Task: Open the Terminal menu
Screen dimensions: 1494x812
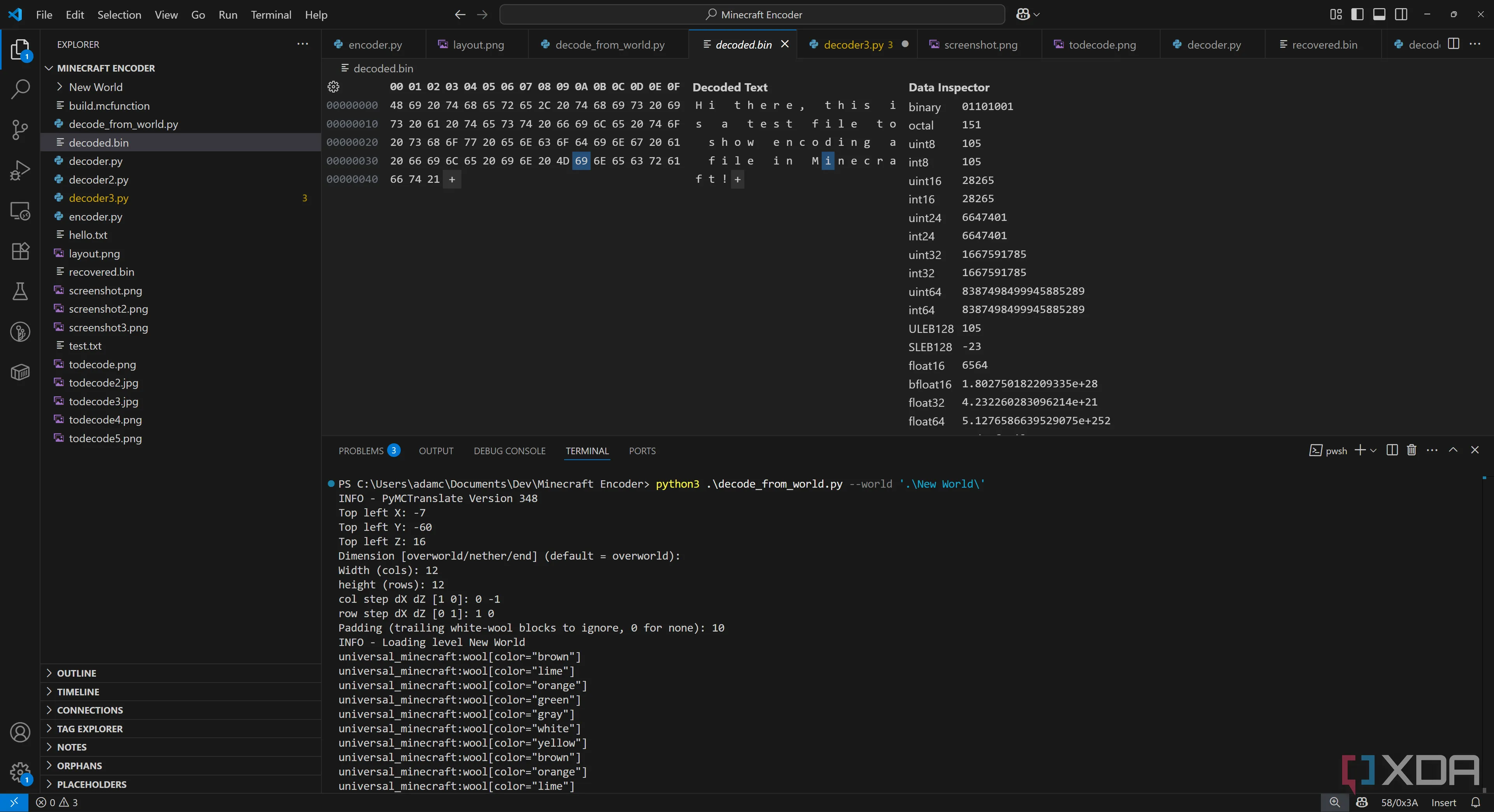Action: click(x=271, y=14)
